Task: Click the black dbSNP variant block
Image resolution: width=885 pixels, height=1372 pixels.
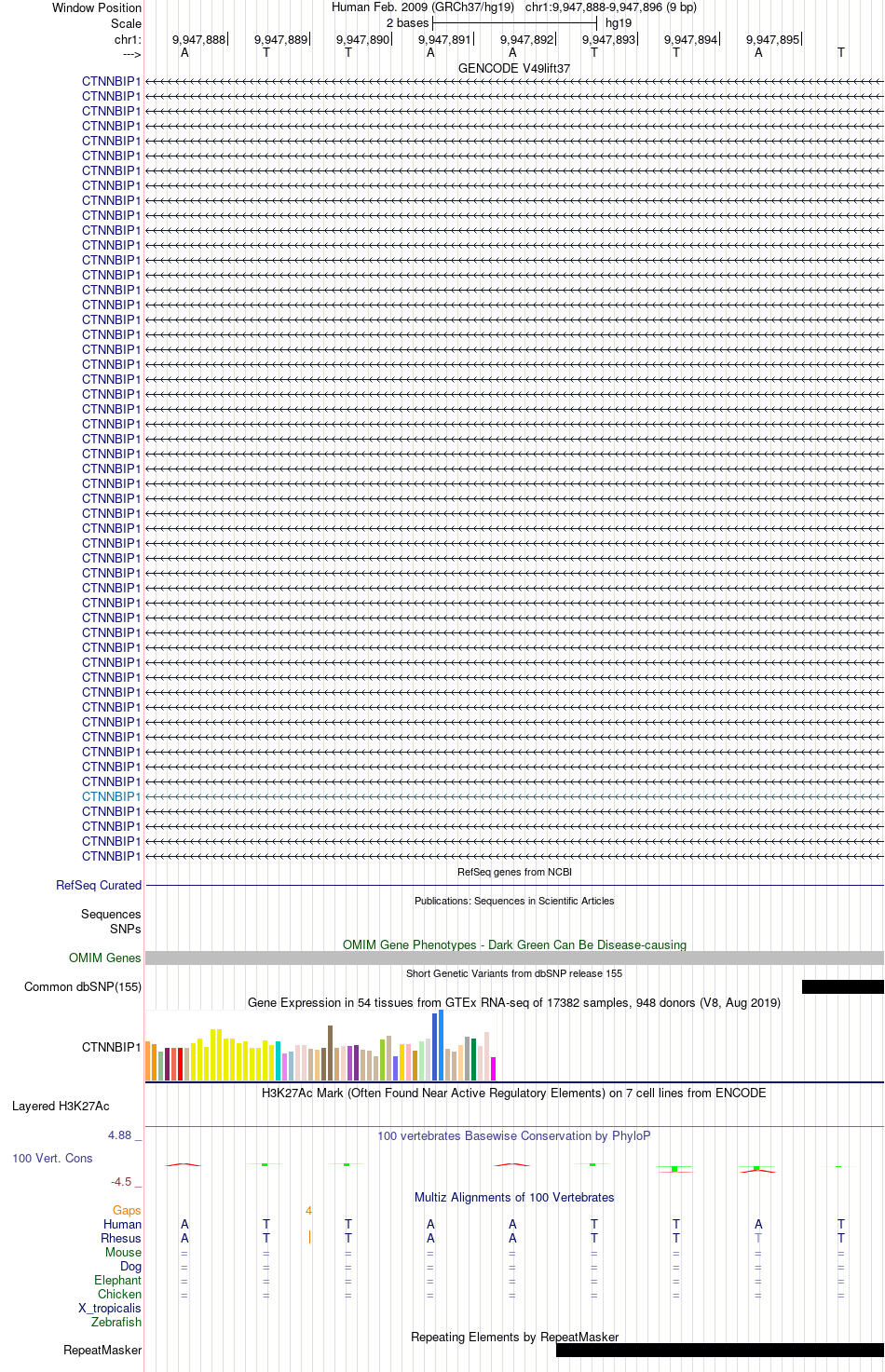Action: coord(843,986)
